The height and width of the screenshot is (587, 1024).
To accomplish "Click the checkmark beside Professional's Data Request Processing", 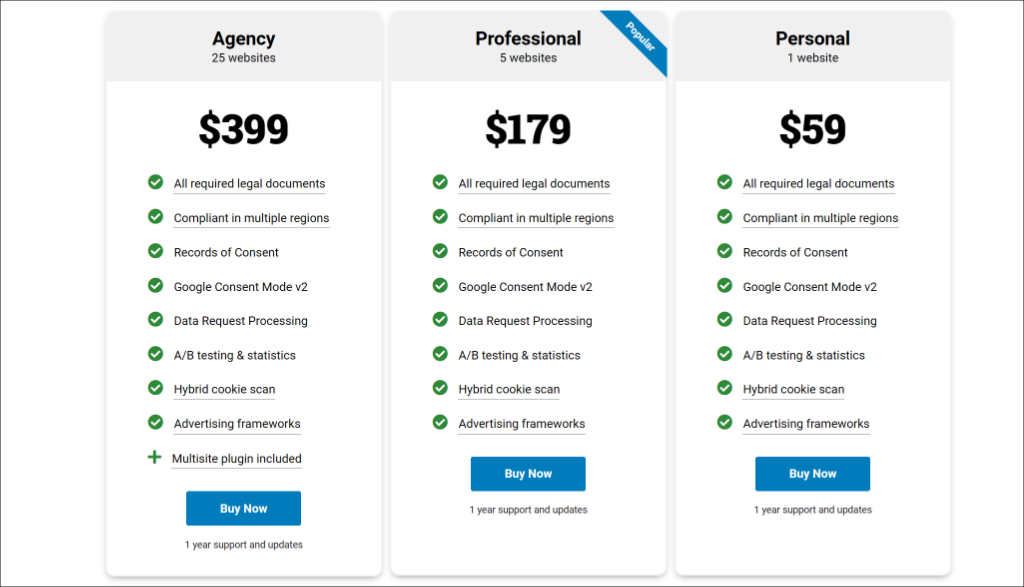I will 440,320.
